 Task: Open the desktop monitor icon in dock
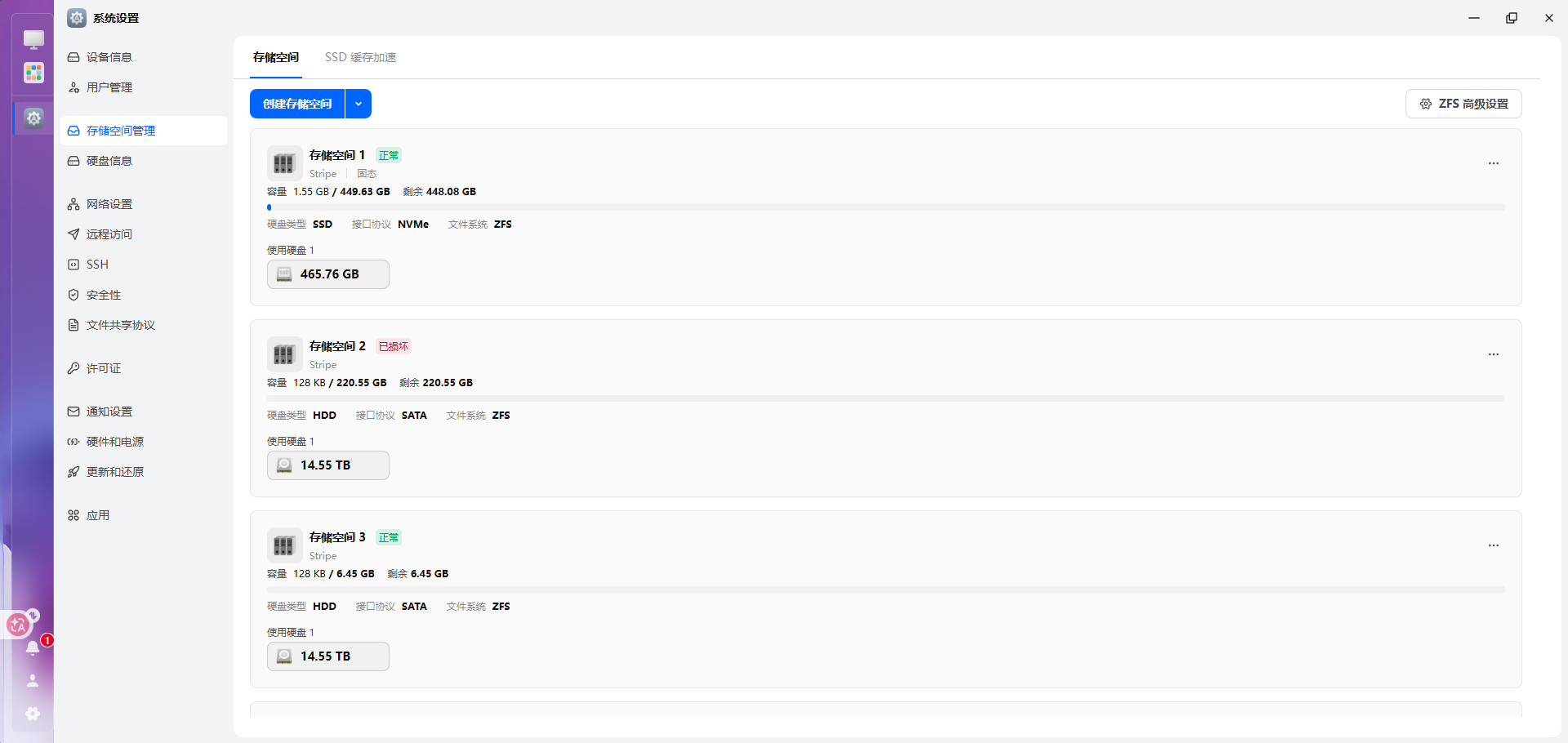[33, 39]
